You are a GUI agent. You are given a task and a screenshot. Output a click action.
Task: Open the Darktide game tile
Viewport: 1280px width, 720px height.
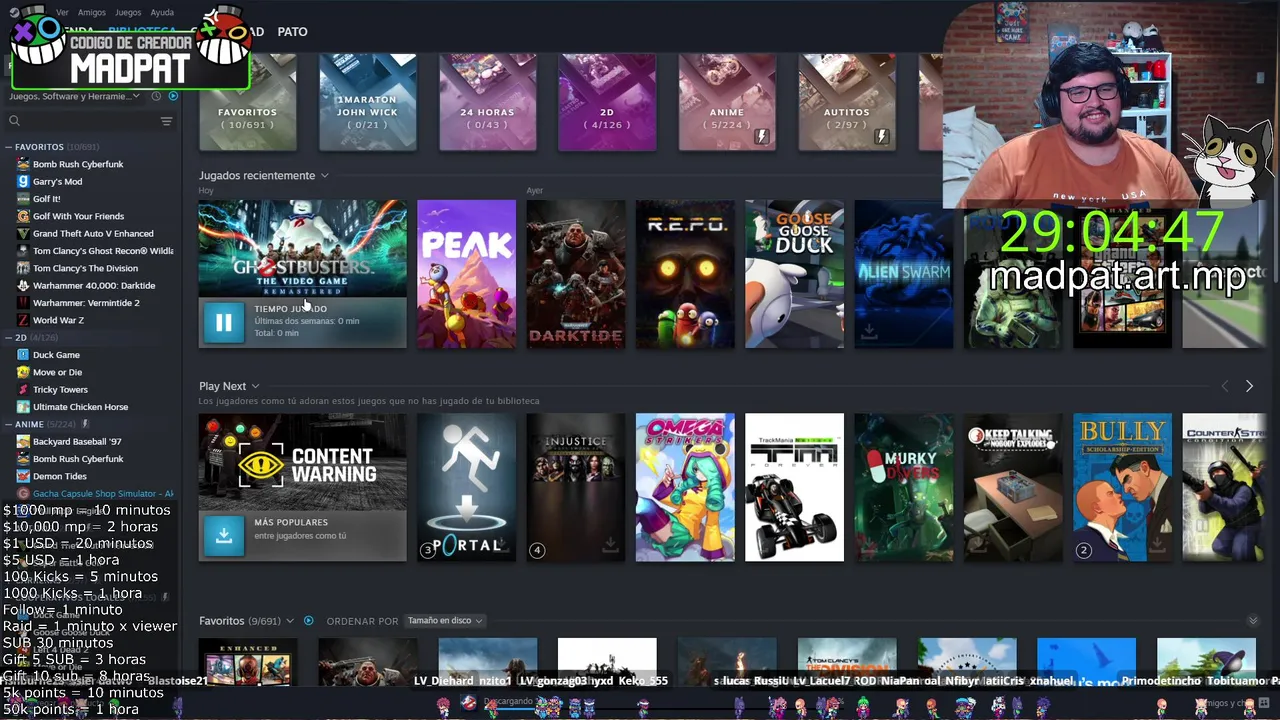pyautogui.click(x=575, y=274)
